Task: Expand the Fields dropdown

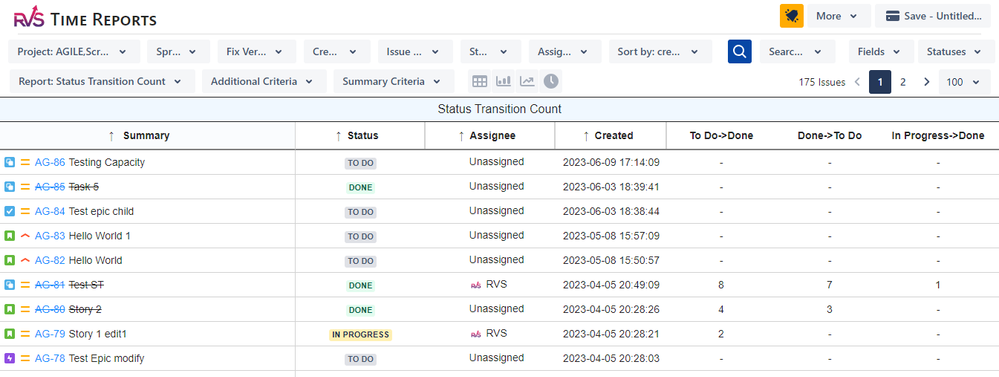Action: [881, 52]
